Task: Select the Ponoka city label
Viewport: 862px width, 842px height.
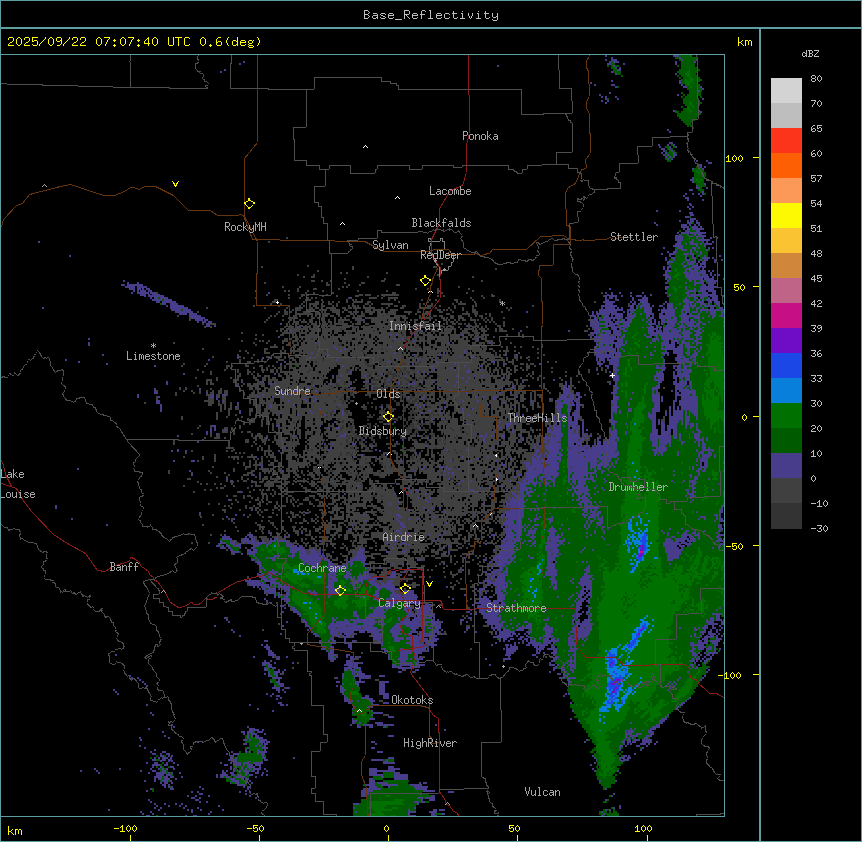Action: point(480,136)
